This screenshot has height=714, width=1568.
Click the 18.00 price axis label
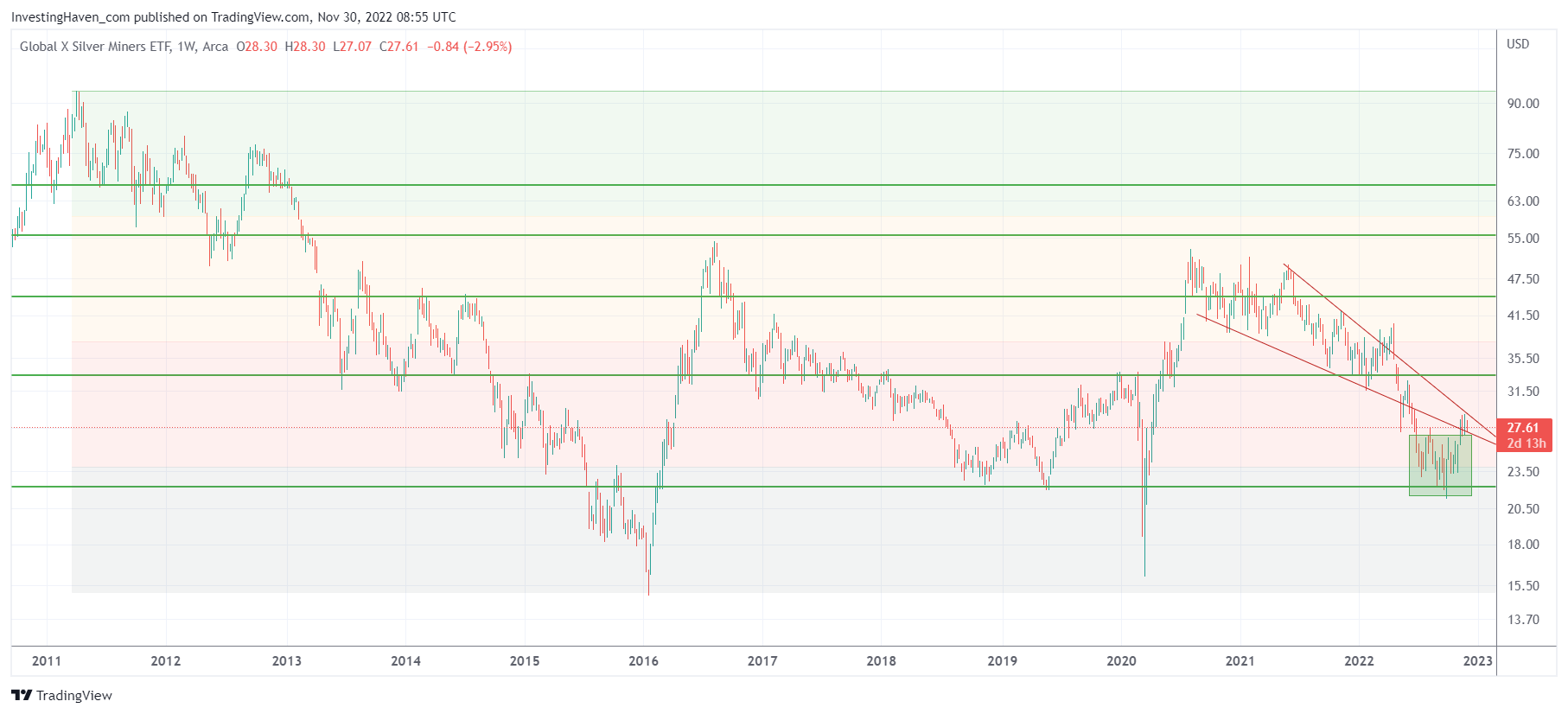click(x=1523, y=545)
